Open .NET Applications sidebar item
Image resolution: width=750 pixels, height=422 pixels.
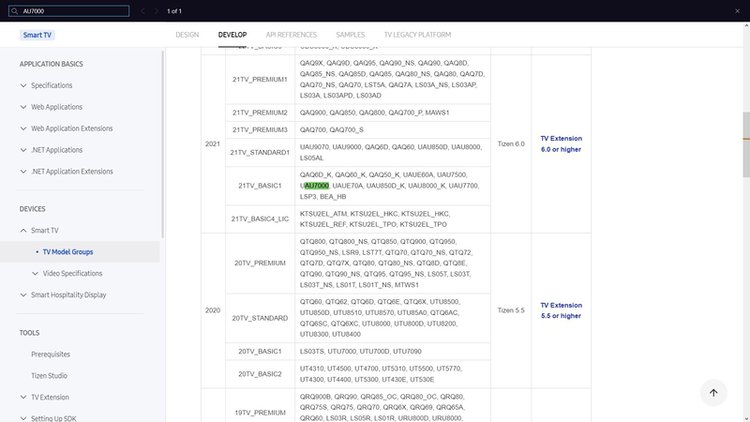click(57, 150)
